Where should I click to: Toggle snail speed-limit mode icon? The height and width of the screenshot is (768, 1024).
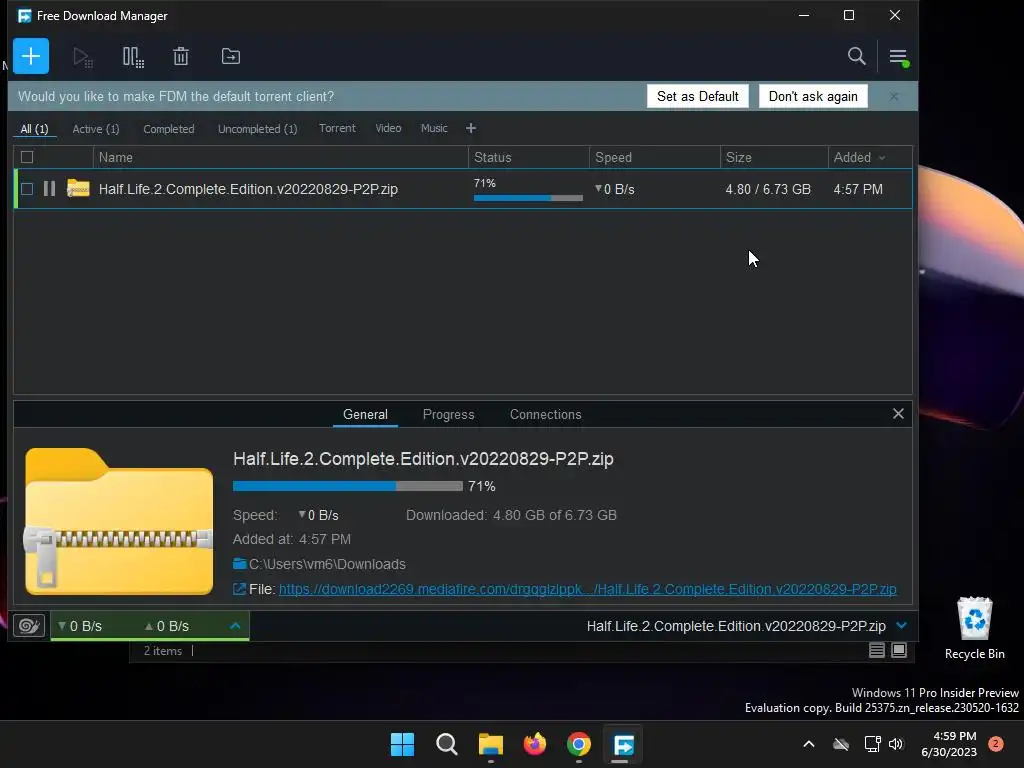click(29, 626)
